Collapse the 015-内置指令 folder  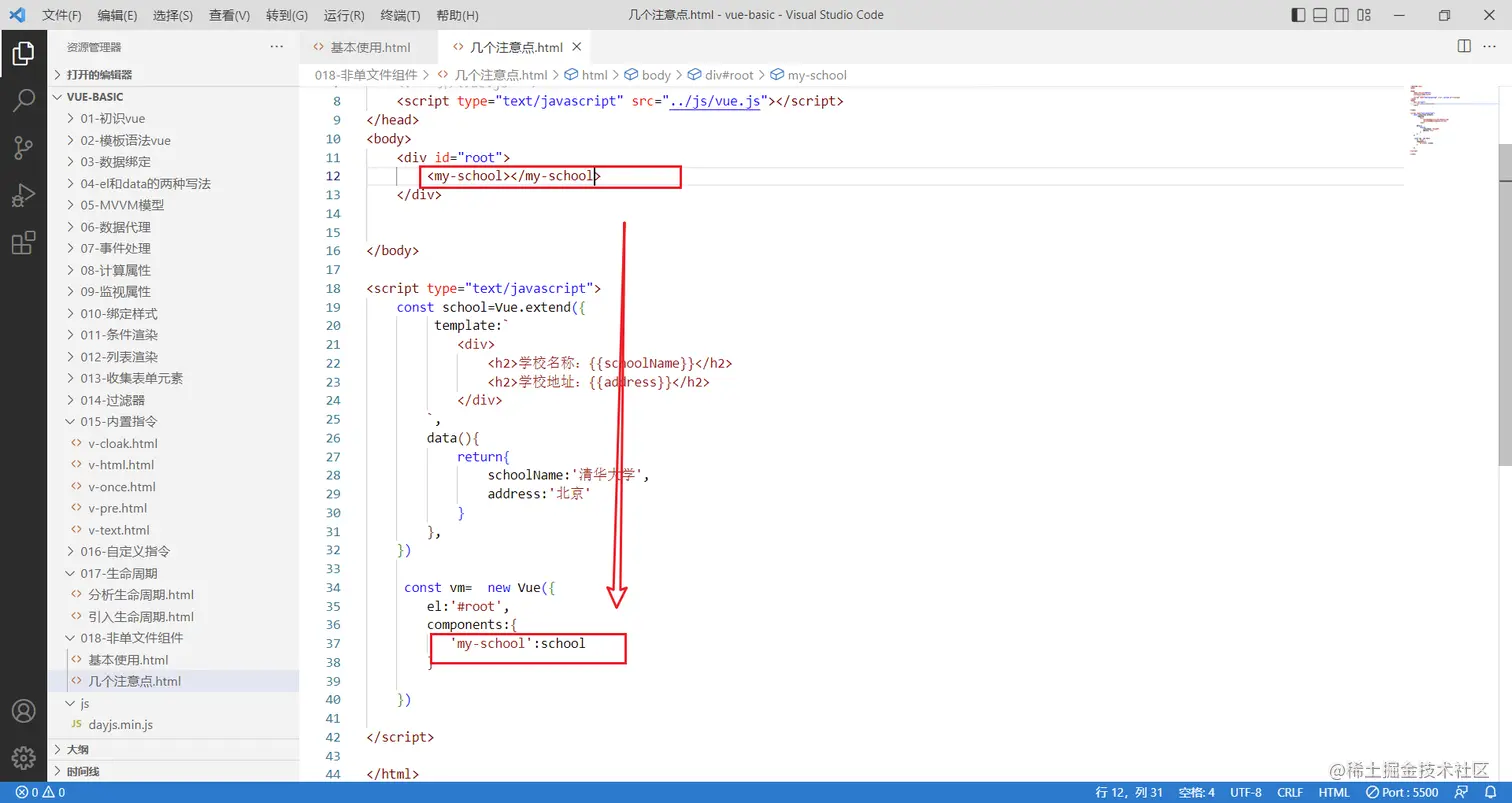[174, 421]
